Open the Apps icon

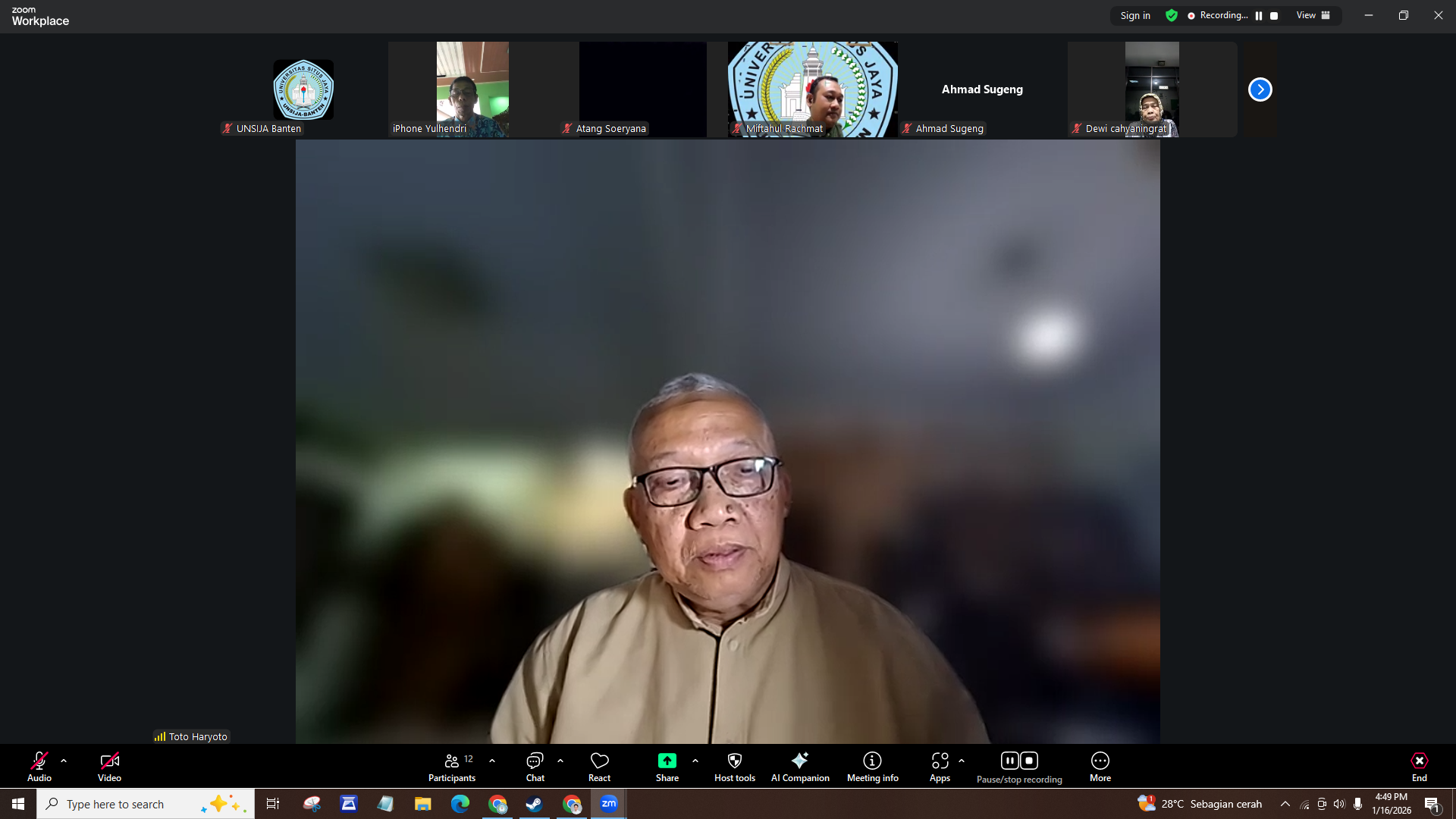[x=940, y=761]
